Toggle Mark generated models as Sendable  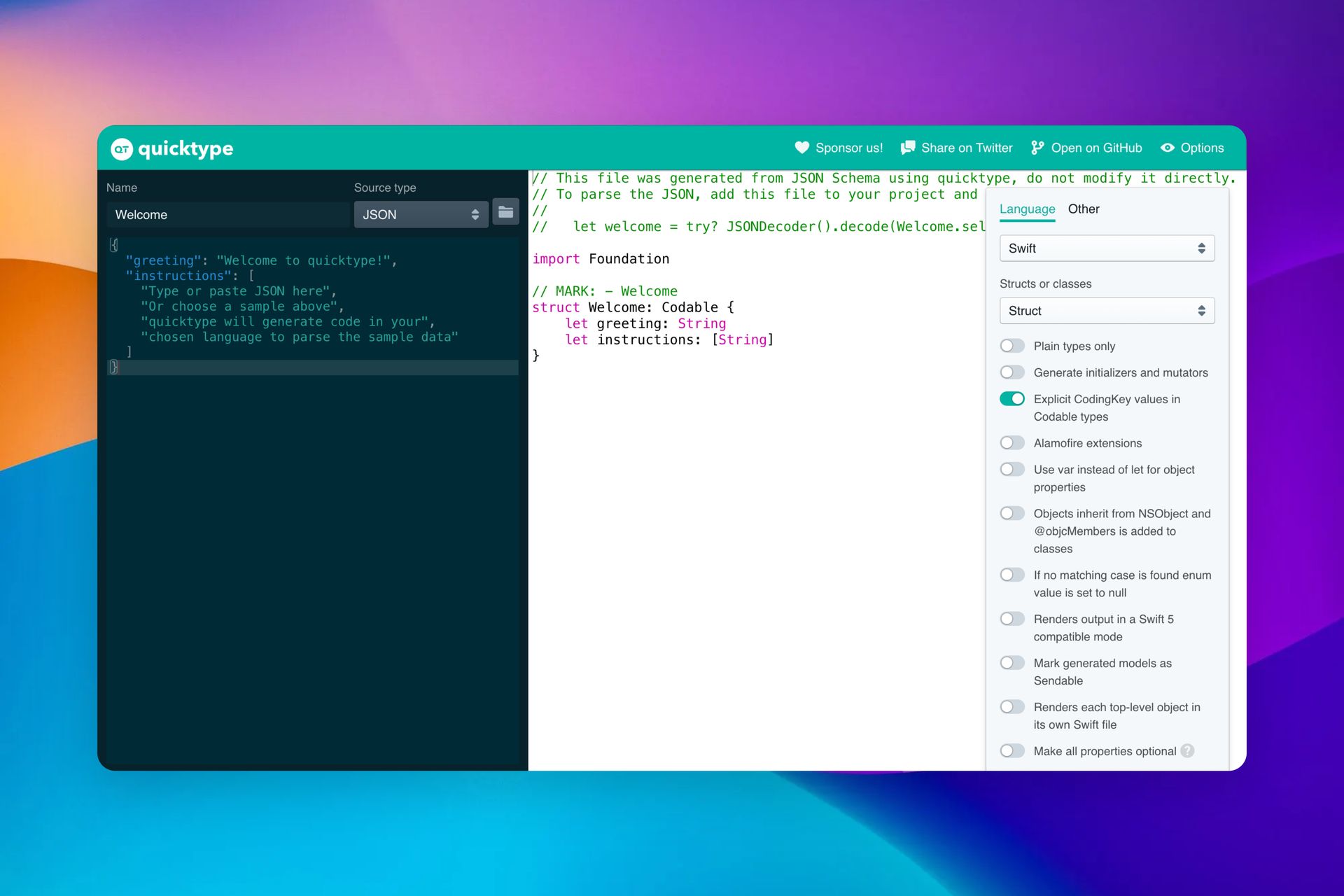[x=1012, y=663]
